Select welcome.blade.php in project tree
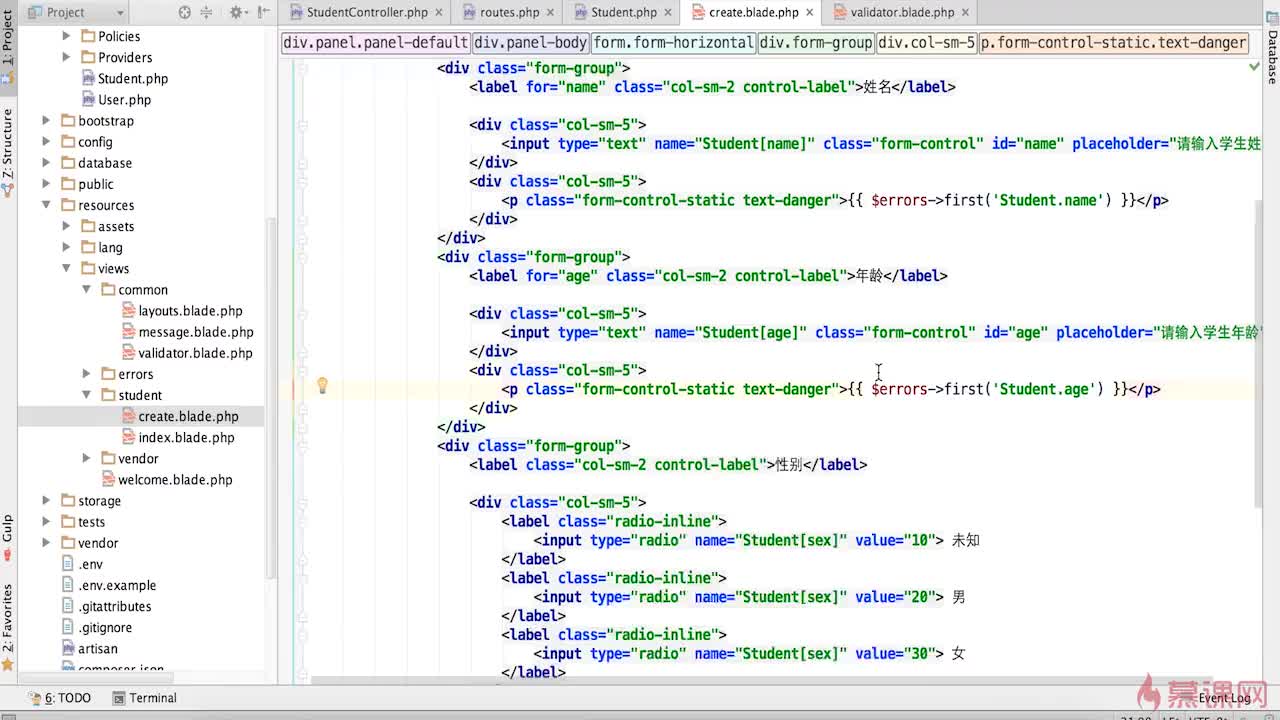This screenshot has height=720, width=1280. tap(175, 480)
